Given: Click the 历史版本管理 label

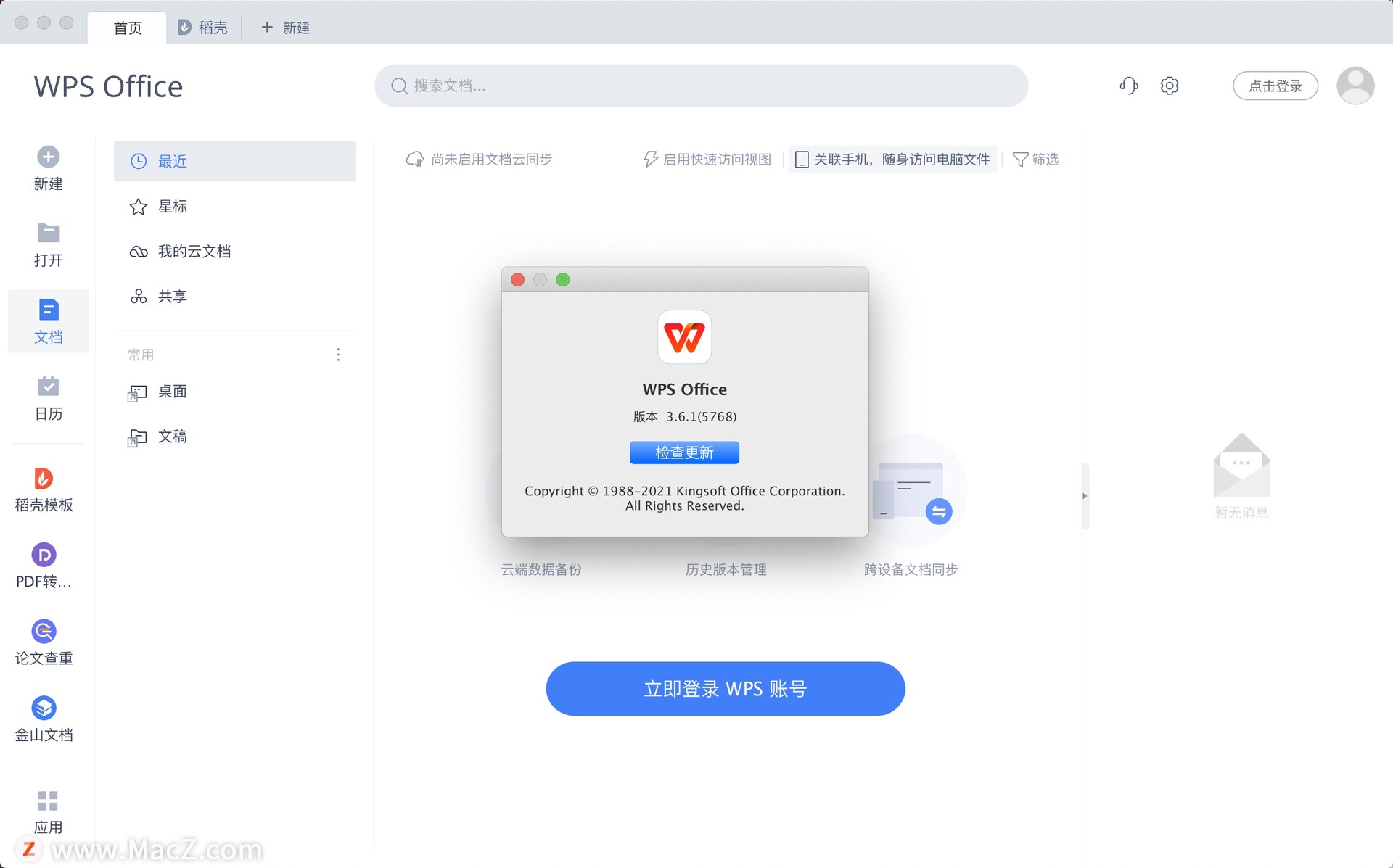Looking at the screenshot, I should click(x=726, y=569).
